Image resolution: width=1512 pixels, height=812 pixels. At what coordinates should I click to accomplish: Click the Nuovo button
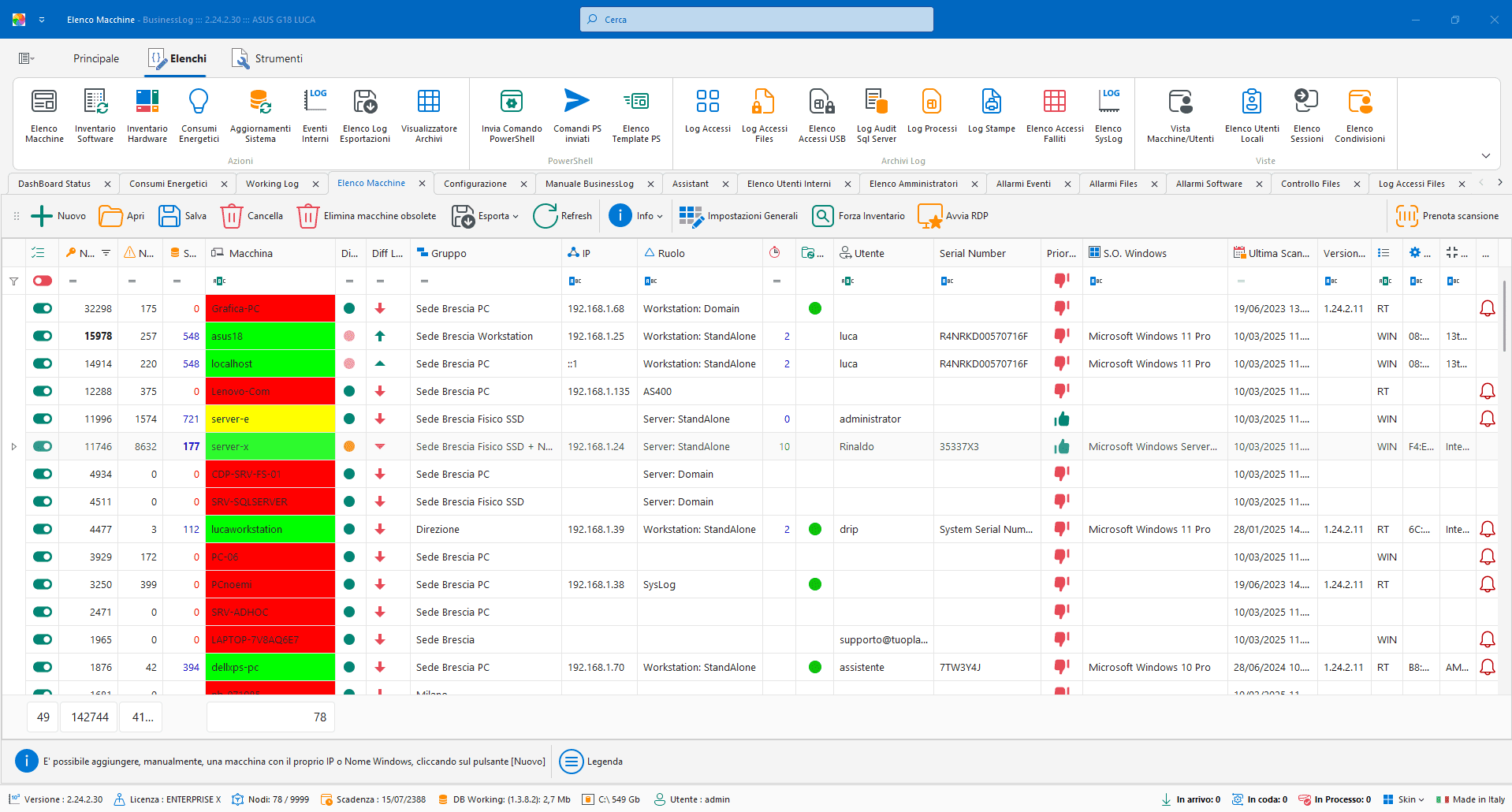pos(59,216)
